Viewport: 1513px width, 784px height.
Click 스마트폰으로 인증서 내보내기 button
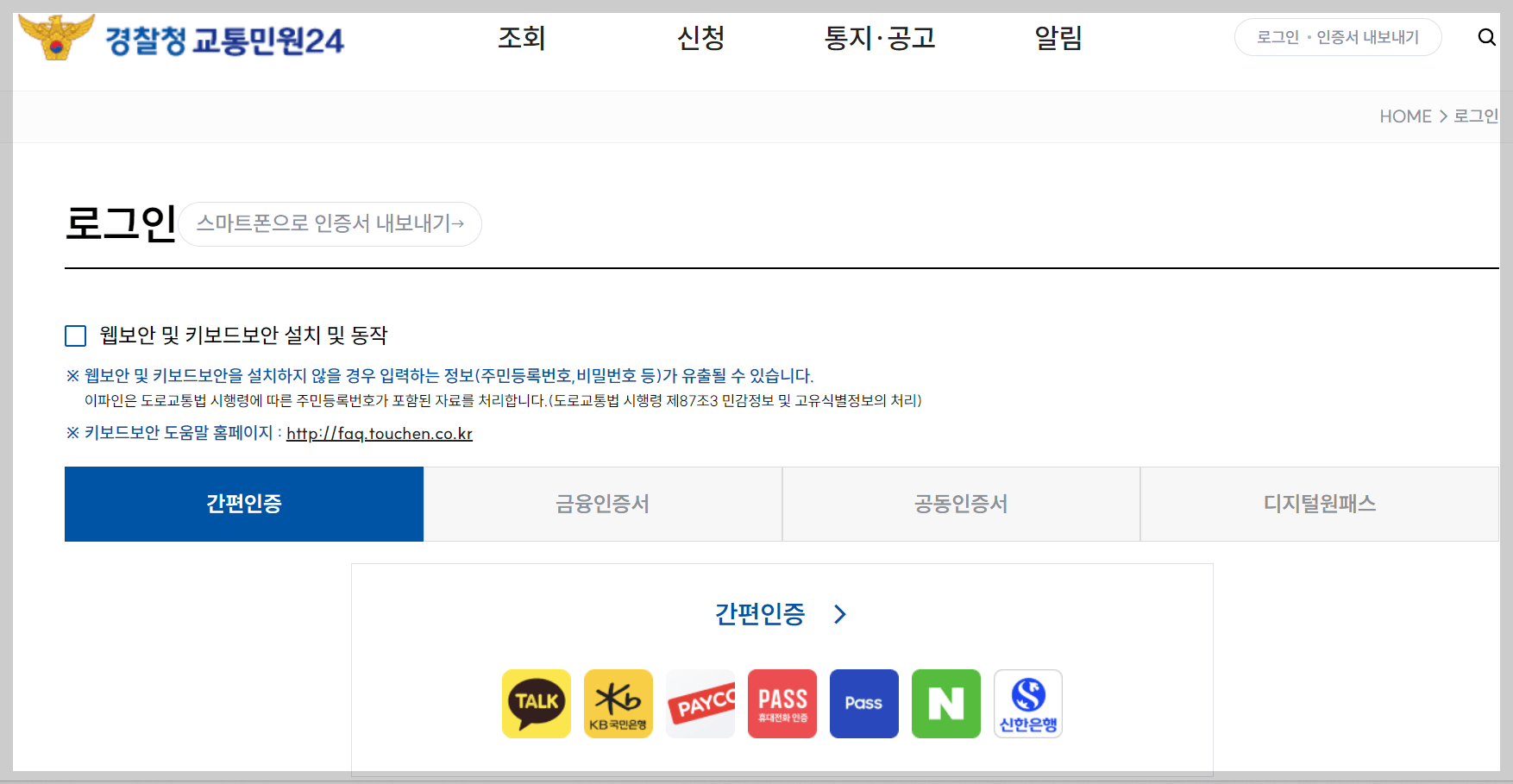330,223
